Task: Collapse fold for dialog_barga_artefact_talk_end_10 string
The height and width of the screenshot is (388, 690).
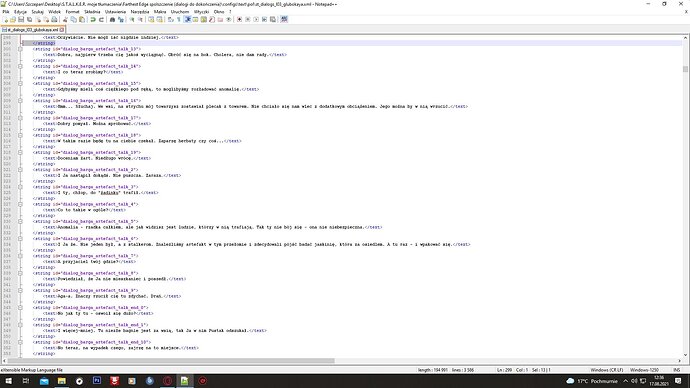Action: point(20,342)
